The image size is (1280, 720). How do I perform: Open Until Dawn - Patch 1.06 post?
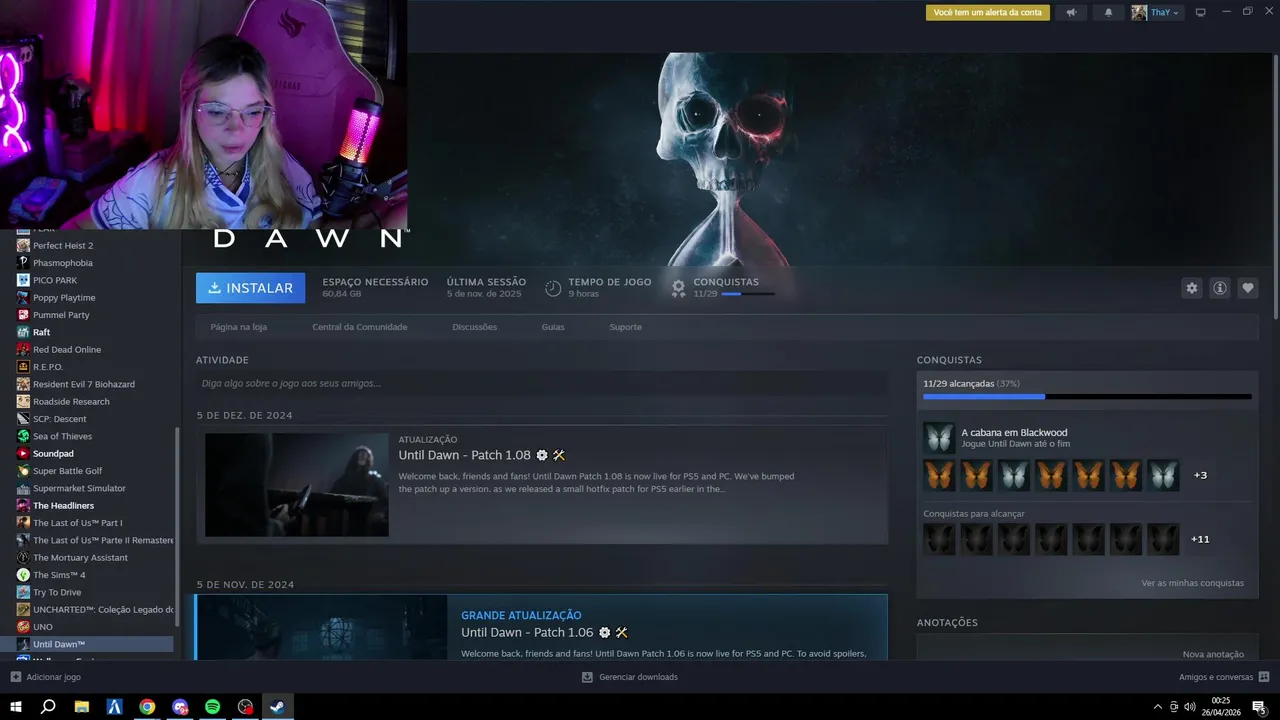coord(527,633)
